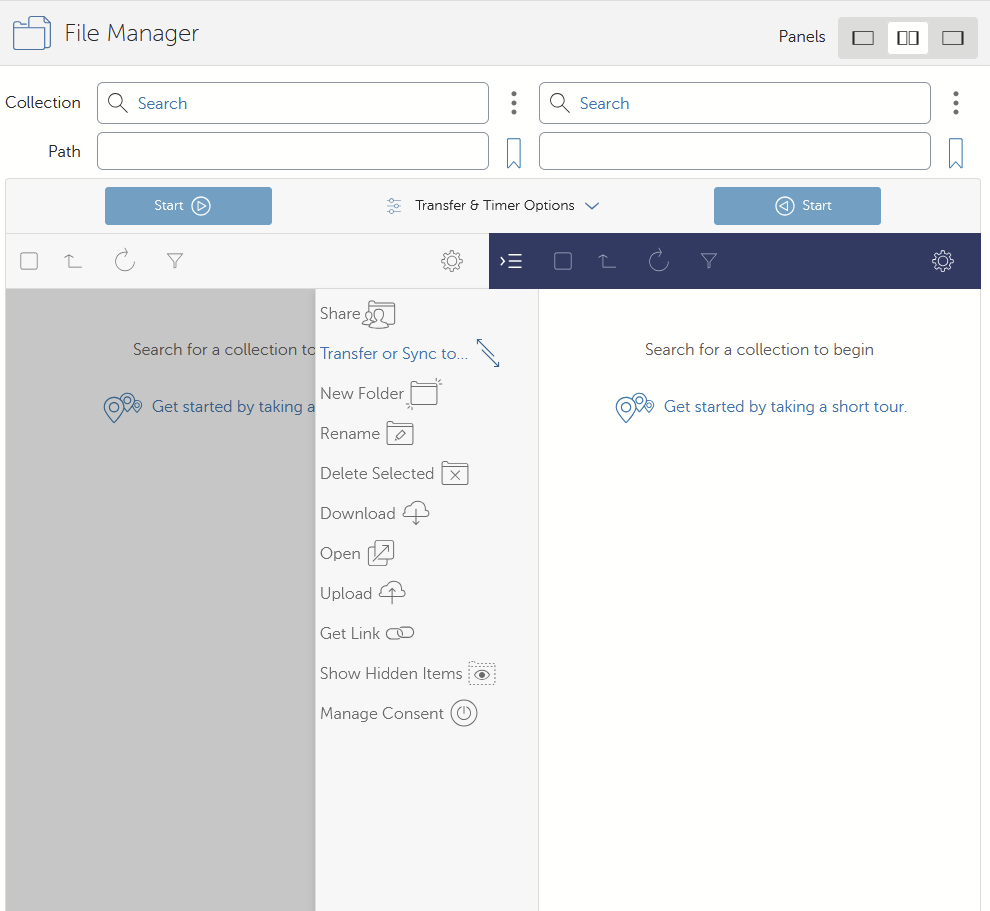Image resolution: width=990 pixels, height=911 pixels.
Task: Switch to single-panel layout
Action: click(x=862, y=38)
